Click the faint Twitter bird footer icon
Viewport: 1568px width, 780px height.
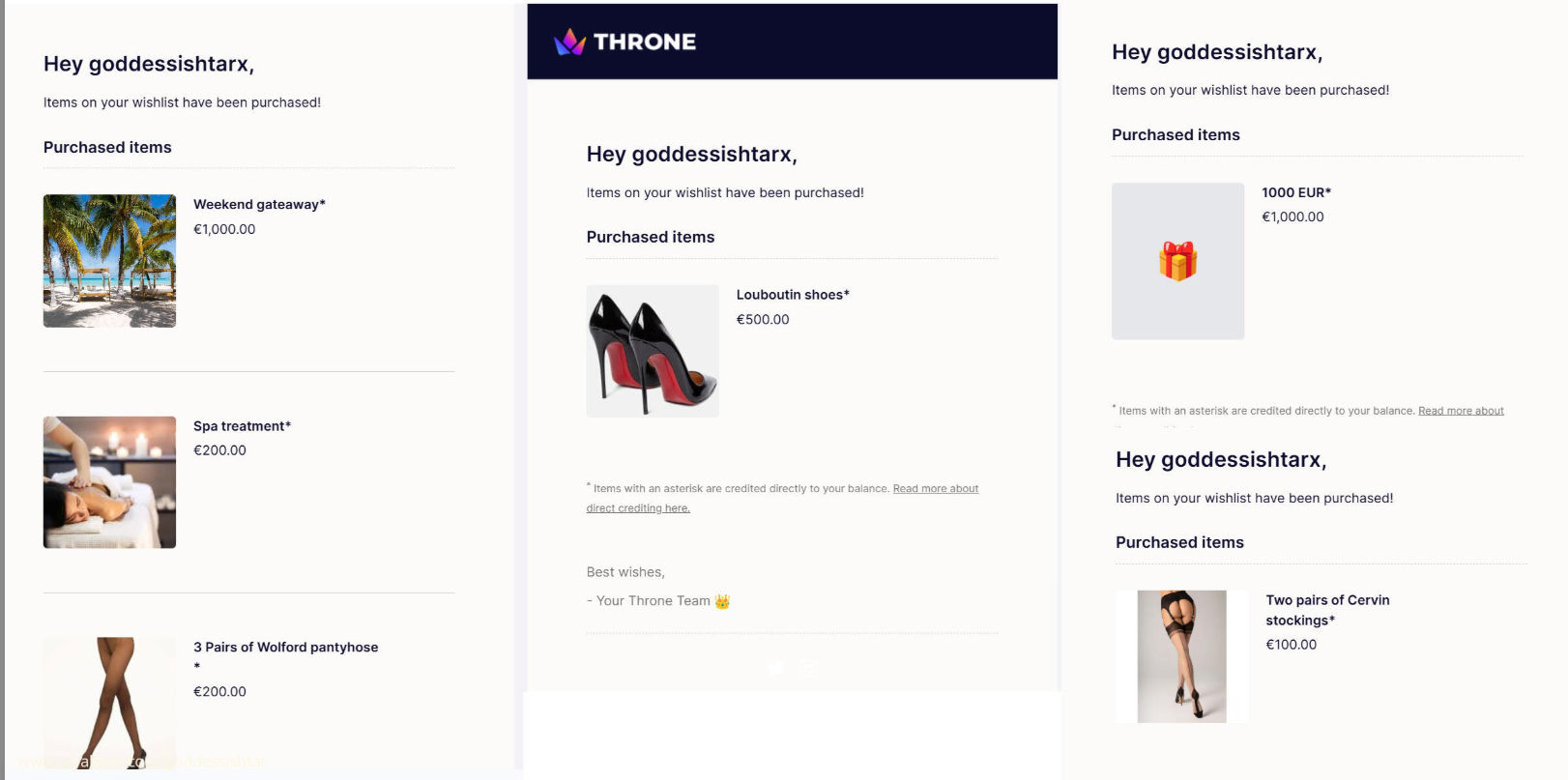click(x=775, y=668)
